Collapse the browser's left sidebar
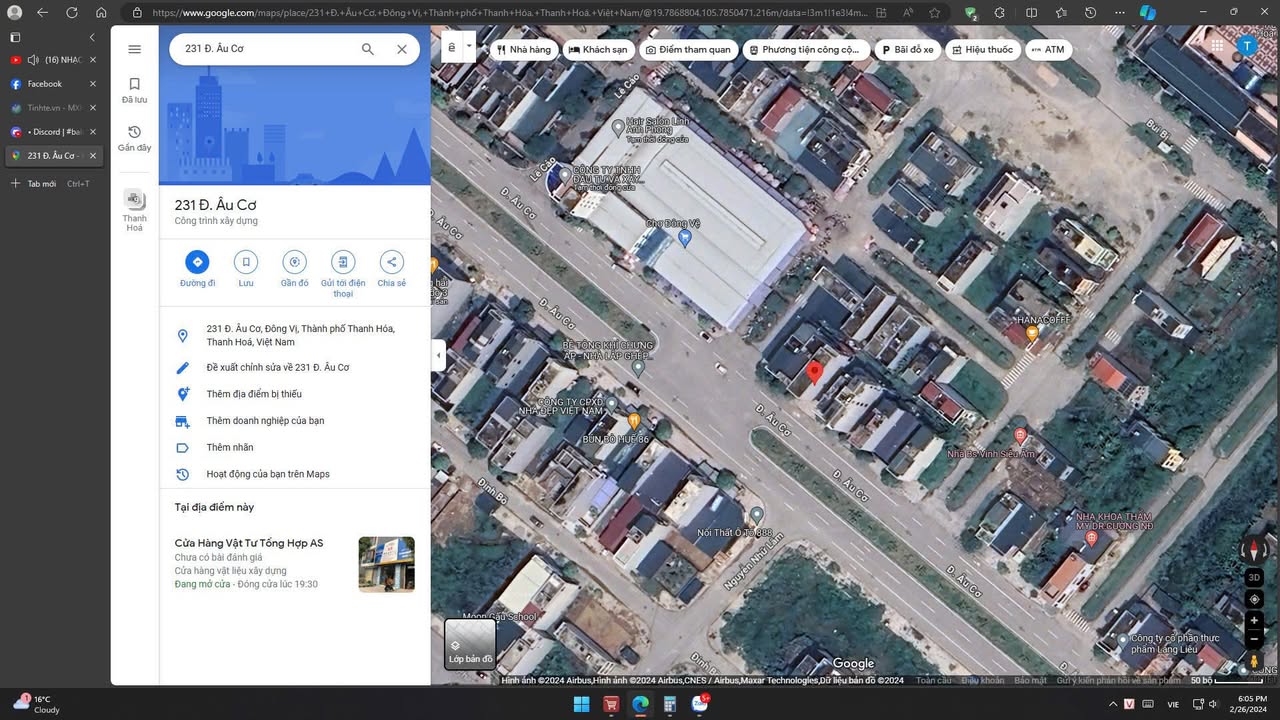 (91, 37)
